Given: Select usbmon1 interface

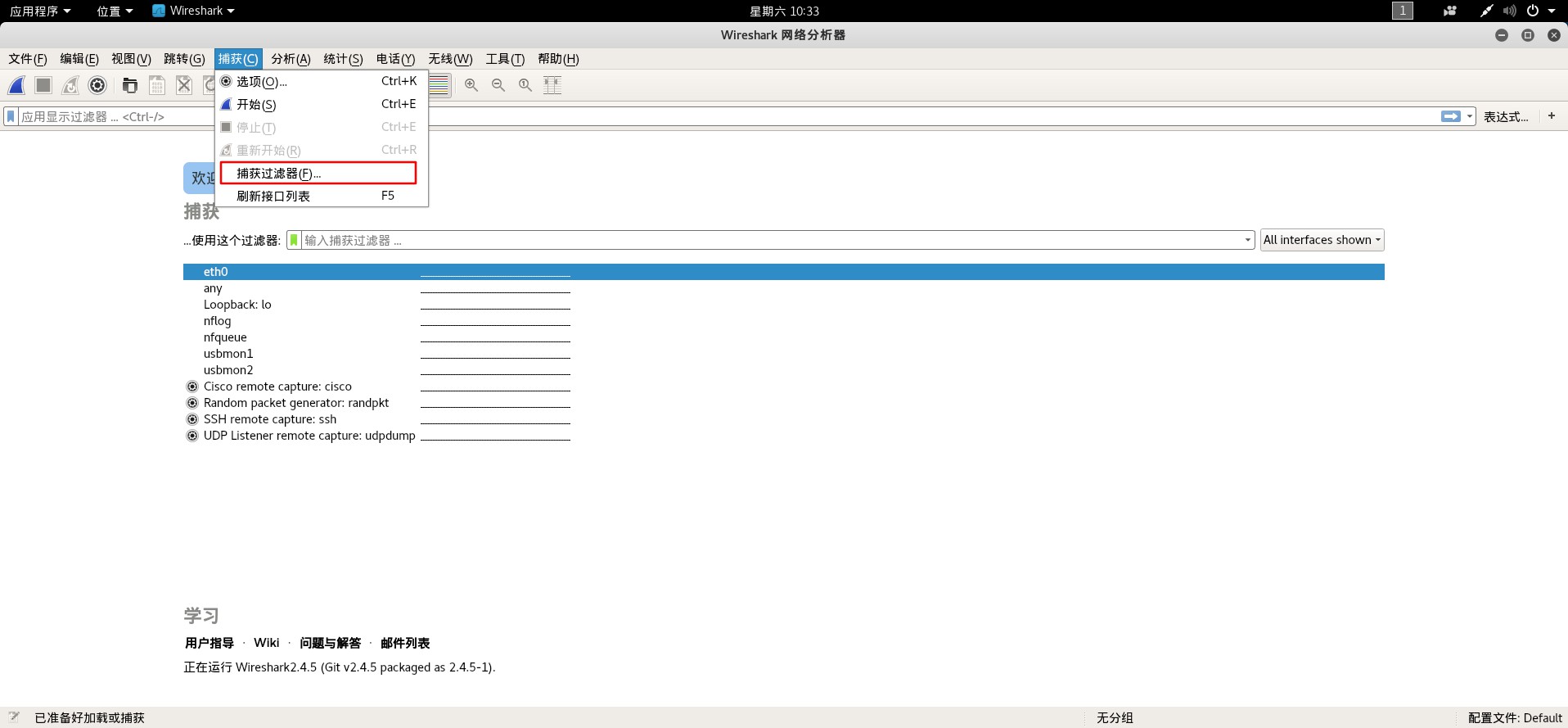Looking at the screenshot, I should [x=228, y=354].
